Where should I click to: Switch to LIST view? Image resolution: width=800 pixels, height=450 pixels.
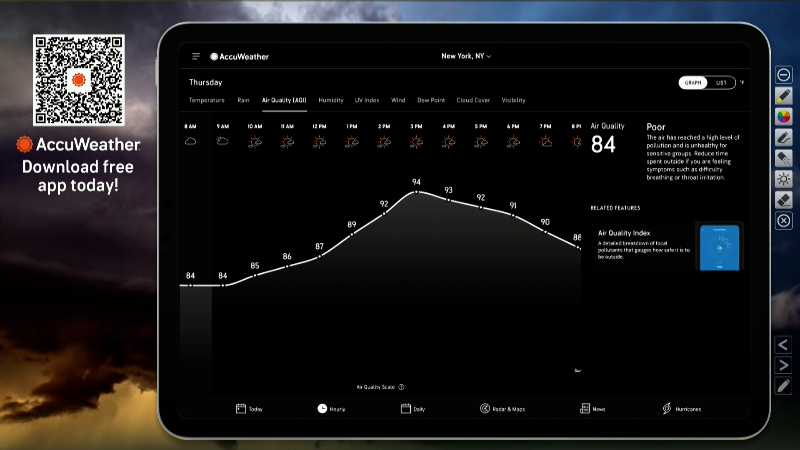click(721, 83)
